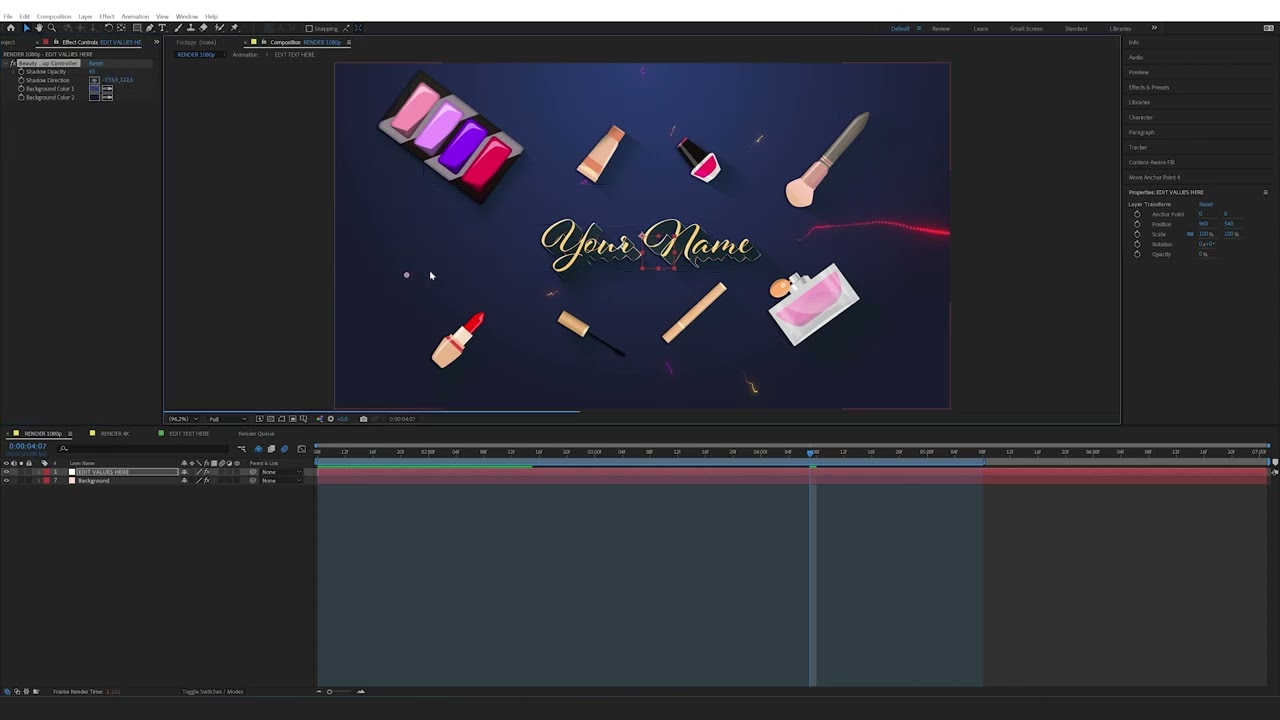Switch to EDIT TEXT HERE timeline tab
The width and height of the screenshot is (1280, 720).
(189, 434)
